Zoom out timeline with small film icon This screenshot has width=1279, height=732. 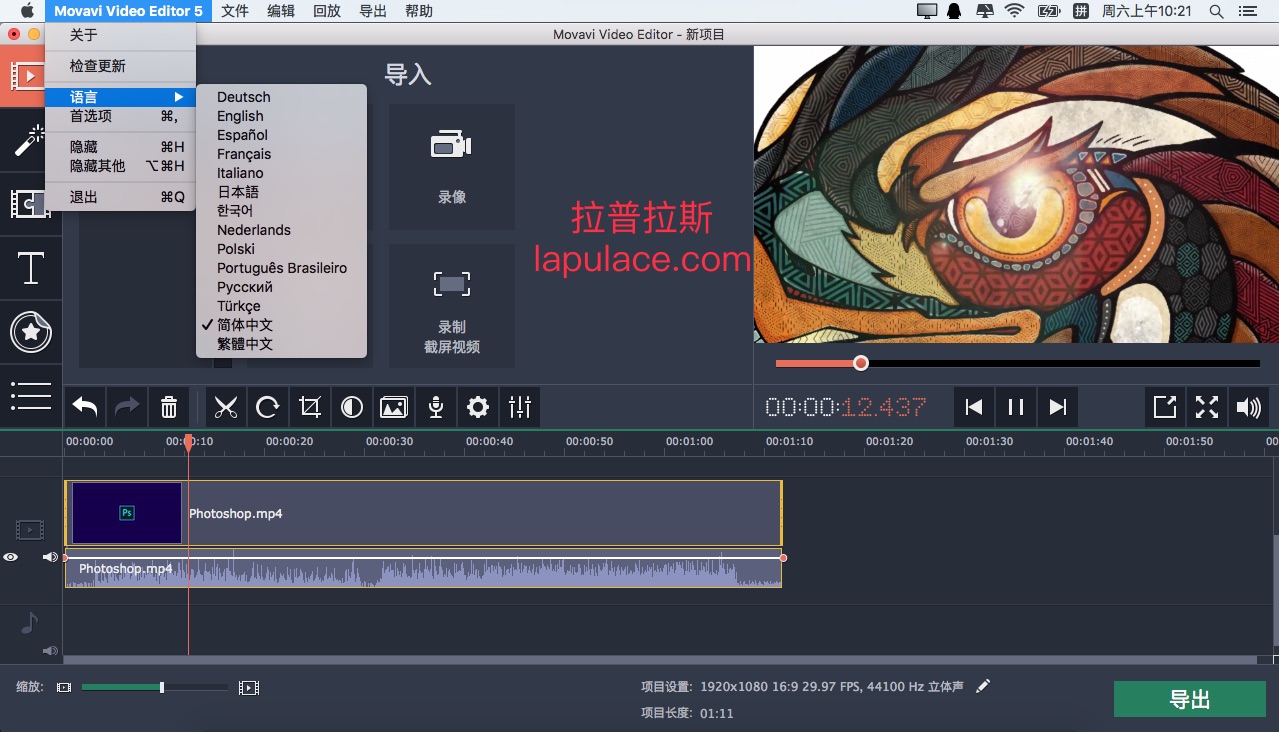(64, 687)
